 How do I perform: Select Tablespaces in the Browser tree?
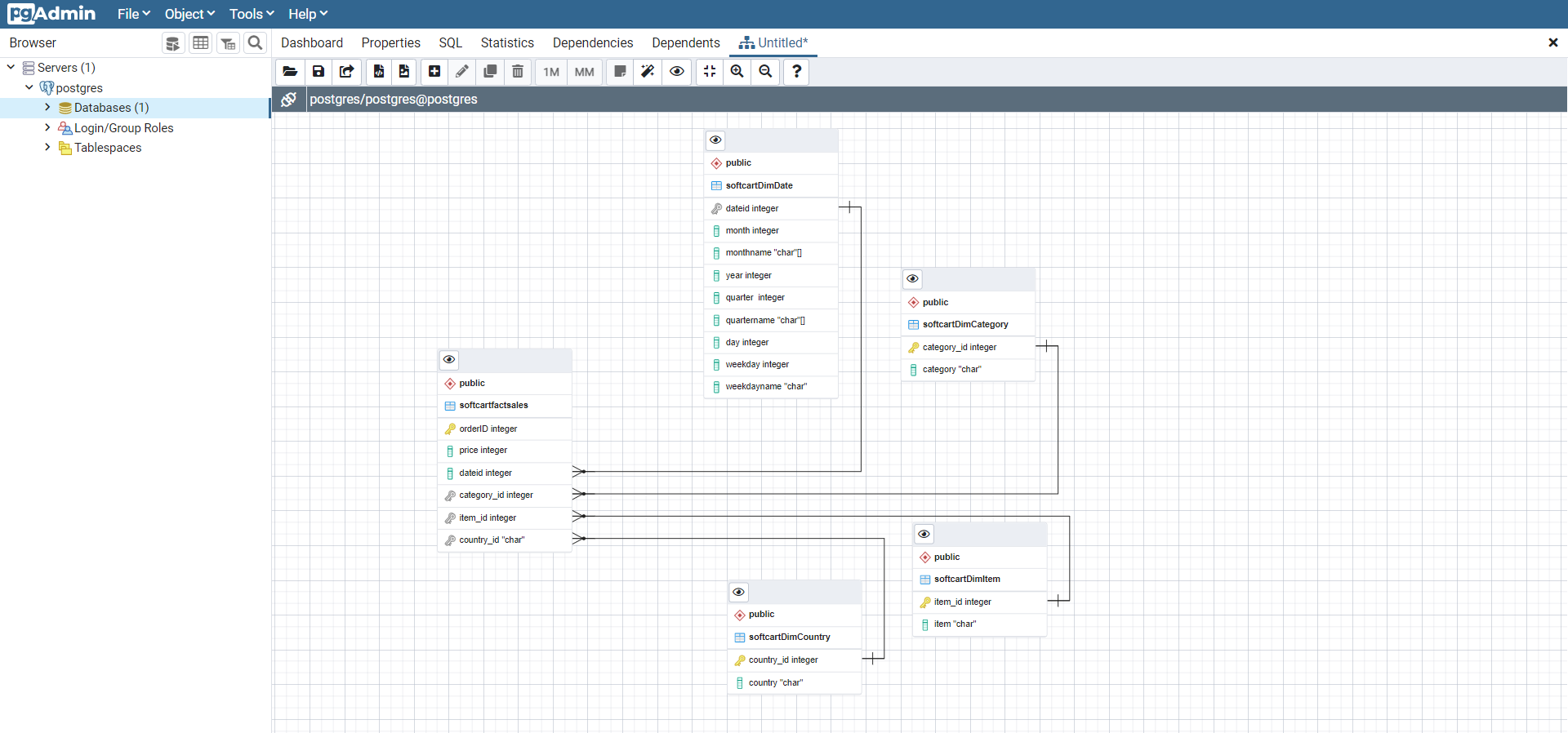tap(108, 148)
